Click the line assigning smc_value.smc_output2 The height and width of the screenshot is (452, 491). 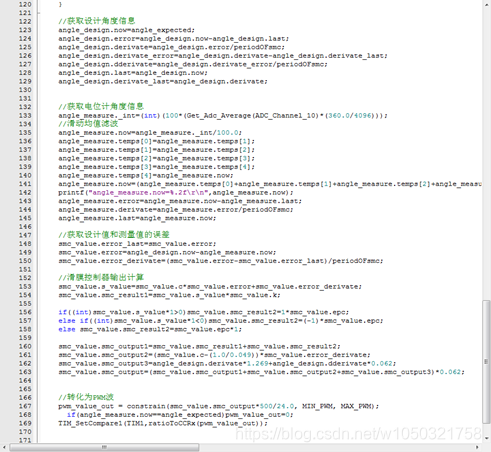coord(214,355)
